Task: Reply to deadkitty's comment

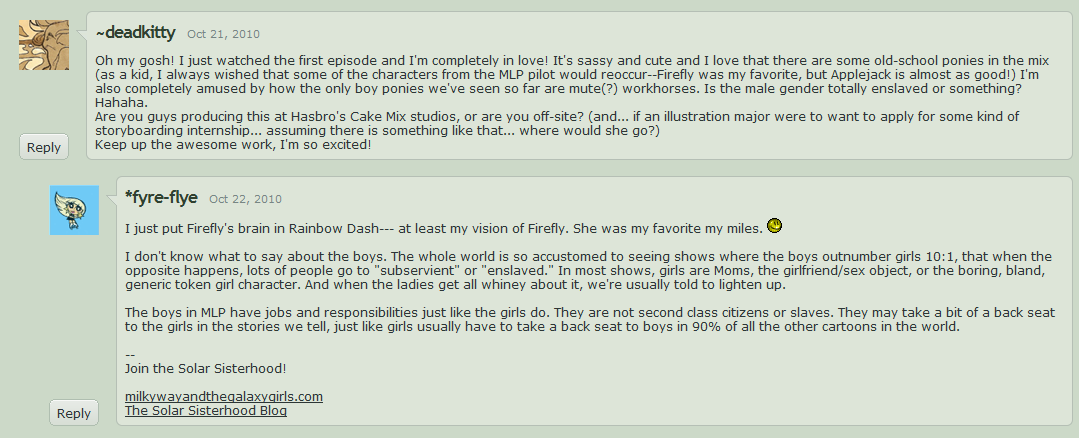Action: [44, 147]
